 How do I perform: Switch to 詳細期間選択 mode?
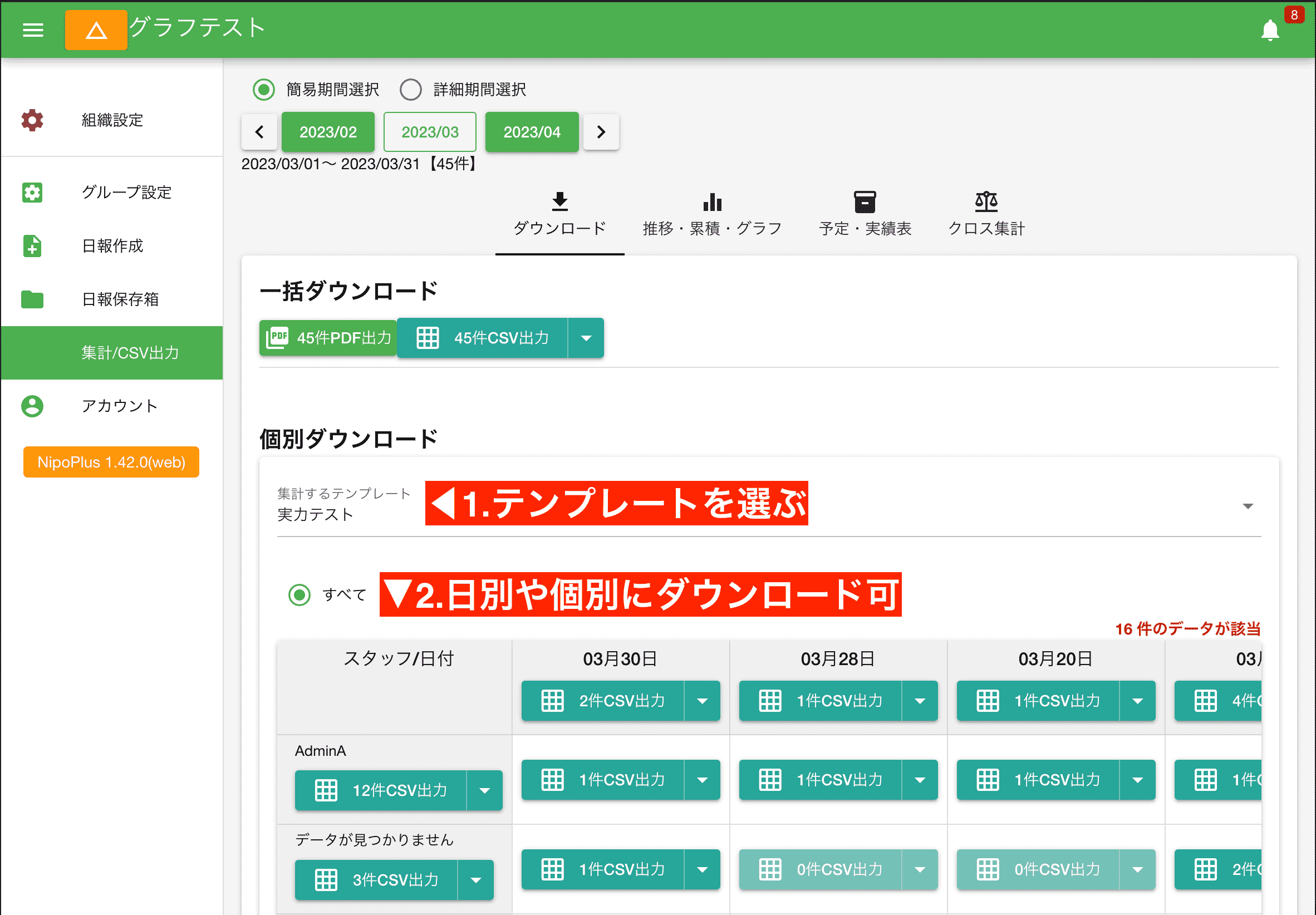pos(410,90)
